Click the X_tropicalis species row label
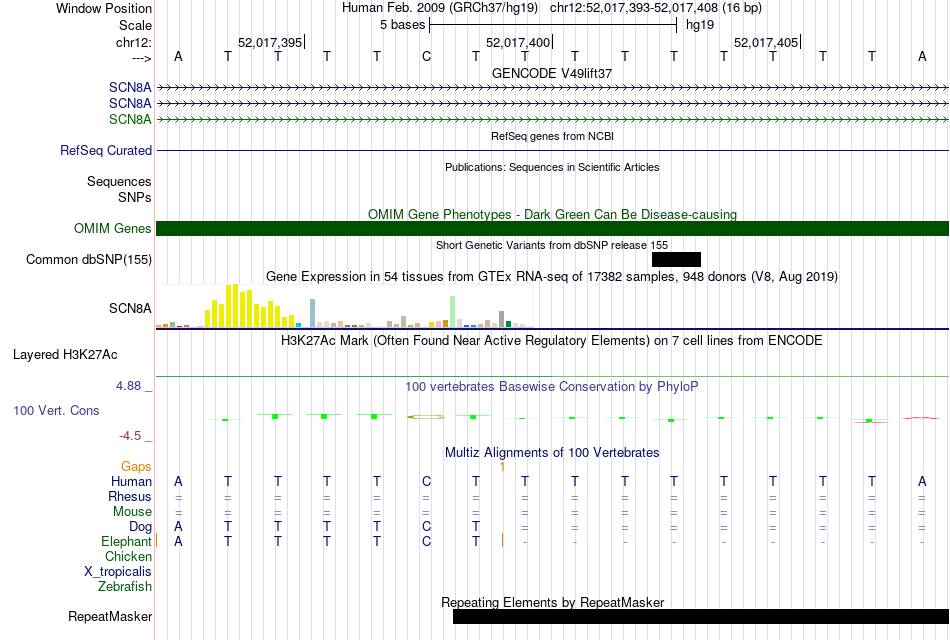This screenshot has height=640, width=950. pos(118,572)
